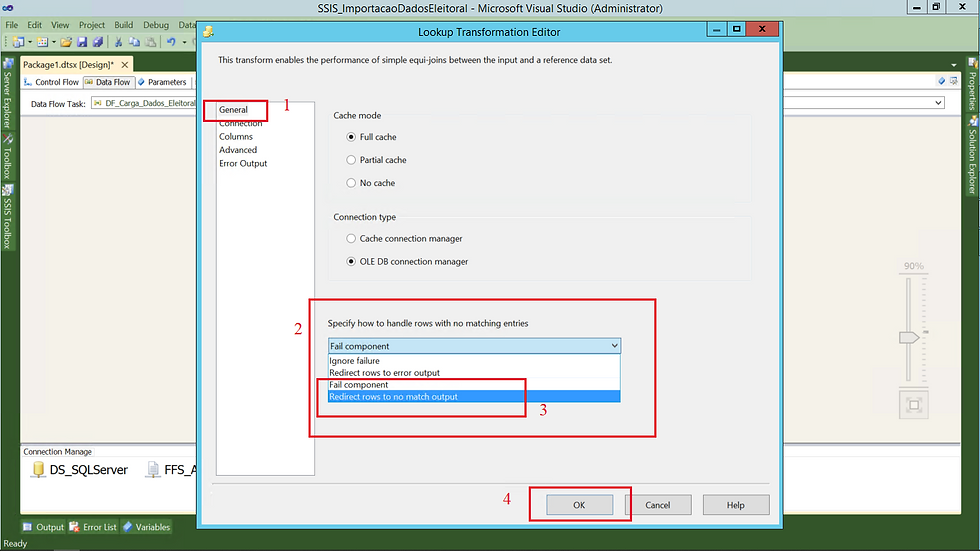Click the Help button
The height and width of the screenshot is (551, 980).
tap(736, 505)
